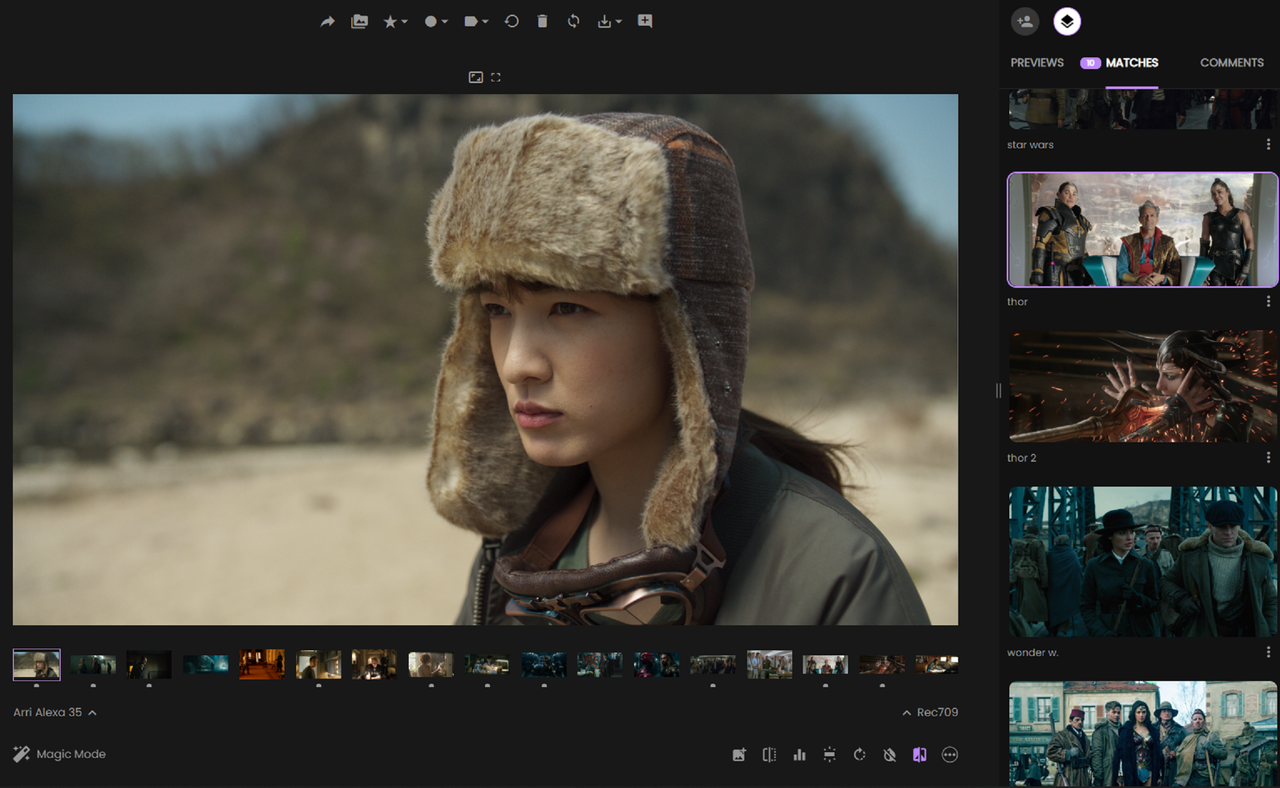The width and height of the screenshot is (1280, 788).
Task: Open the Comments tab
Action: click(1232, 63)
